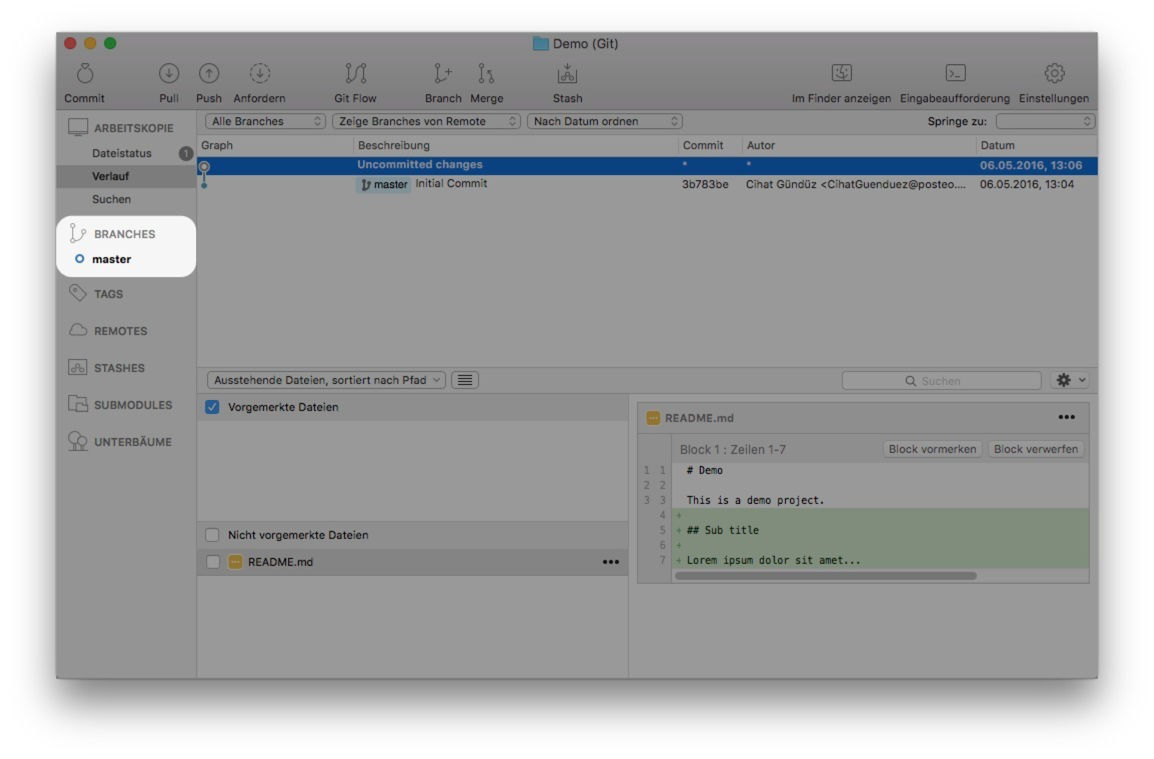This screenshot has width=1154, height=759.
Task: Check the README.md file checkbox
Action: [213, 562]
